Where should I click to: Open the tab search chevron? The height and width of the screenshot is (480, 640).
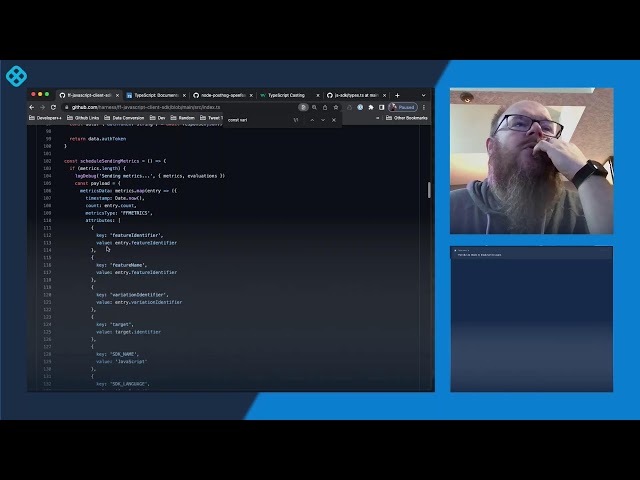click(424, 95)
